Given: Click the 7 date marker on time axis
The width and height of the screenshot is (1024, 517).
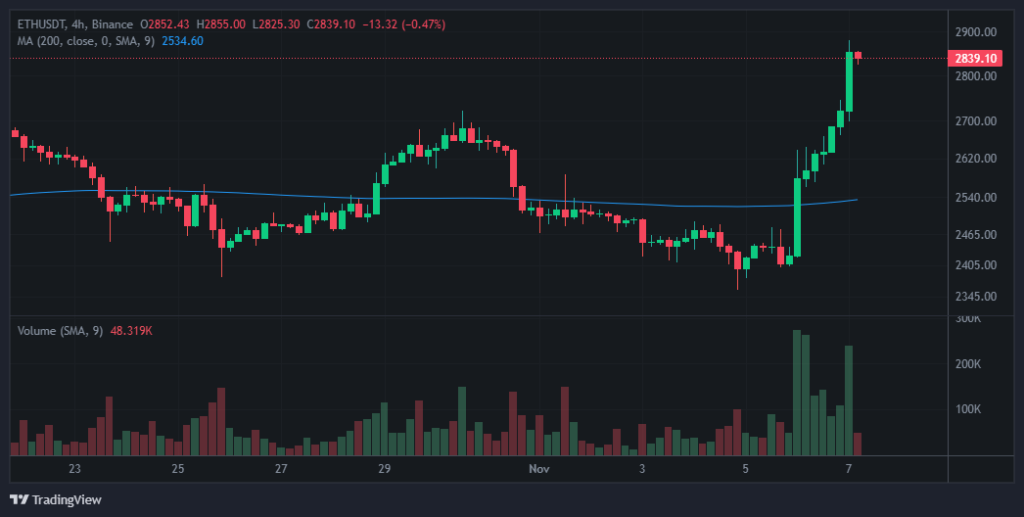Looking at the screenshot, I should tap(848, 469).
